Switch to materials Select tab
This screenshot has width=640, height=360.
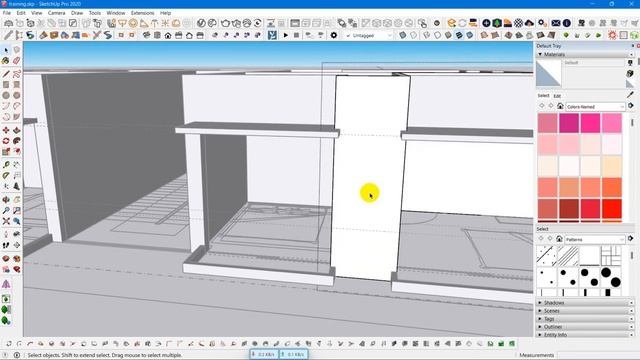click(x=543, y=96)
